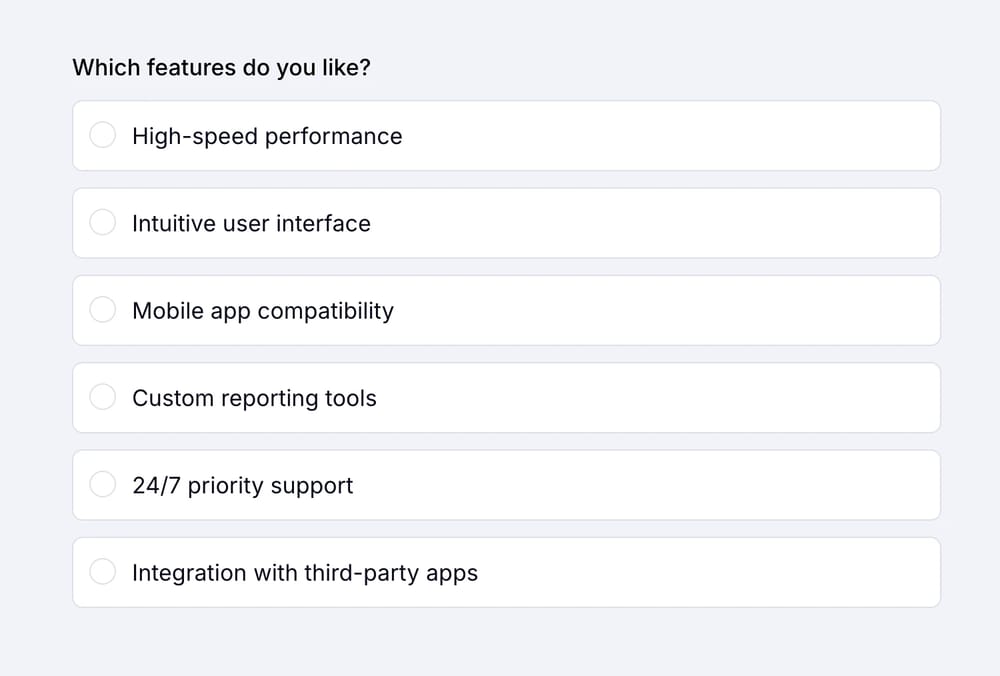Check the Integration with third-party apps radio

[103, 572]
